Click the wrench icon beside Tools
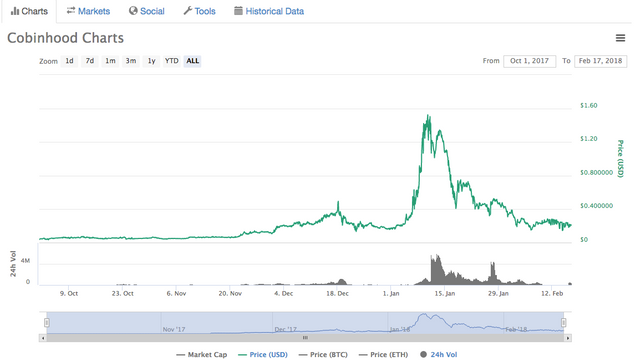640x360 pixels. [188, 11]
